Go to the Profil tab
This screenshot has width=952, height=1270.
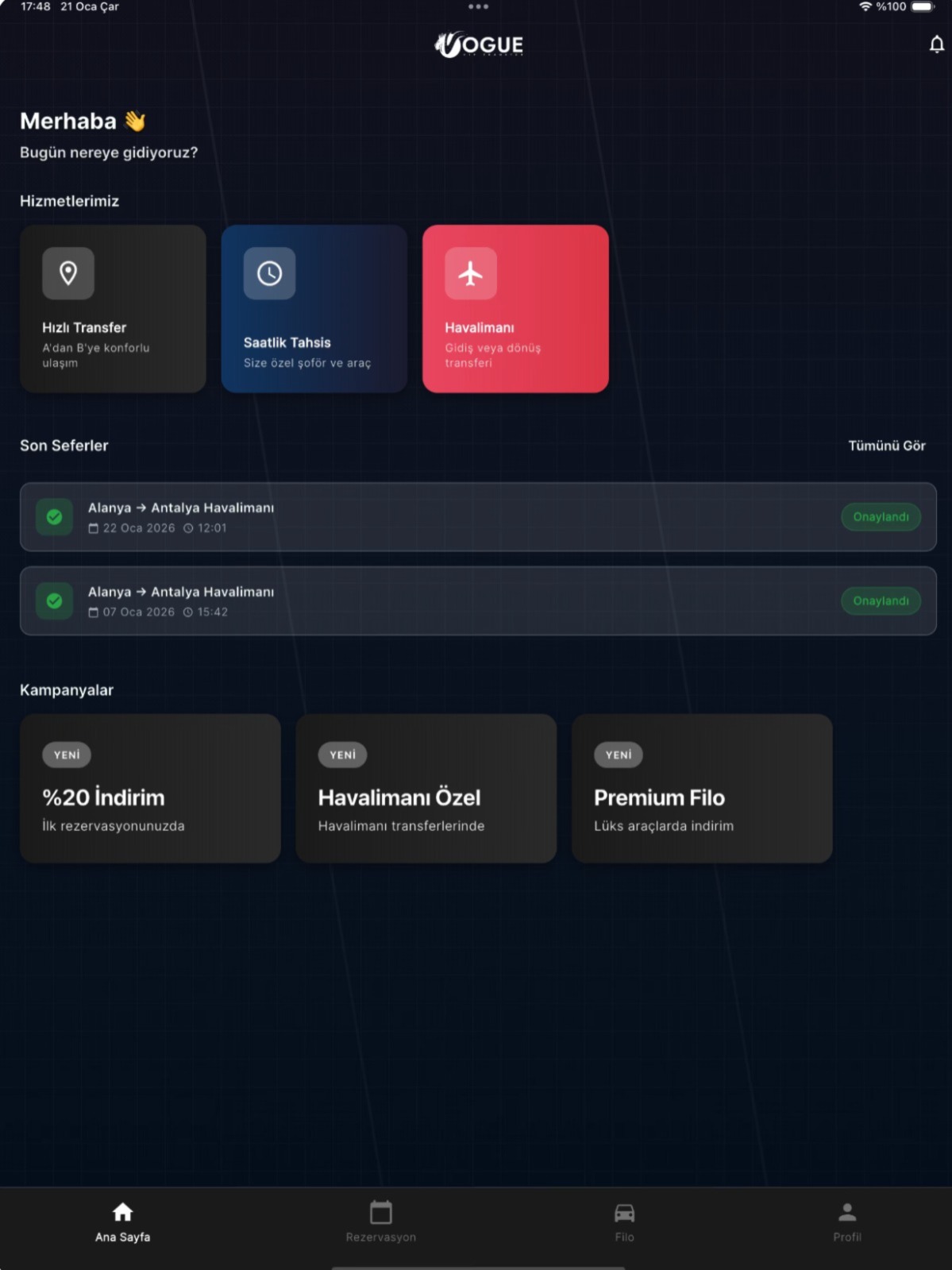(x=847, y=1222)
